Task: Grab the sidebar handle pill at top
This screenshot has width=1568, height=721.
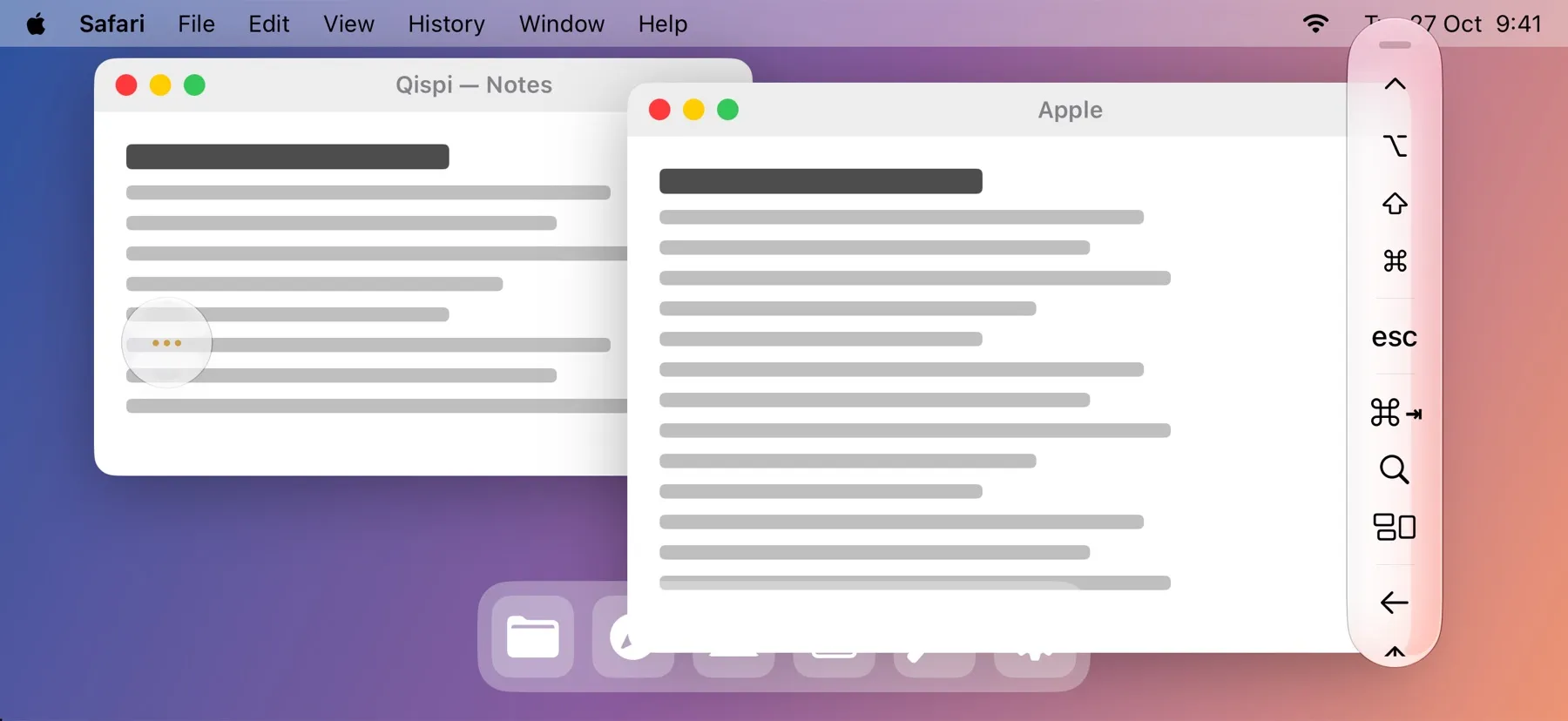Action: tap(1395, 45)
